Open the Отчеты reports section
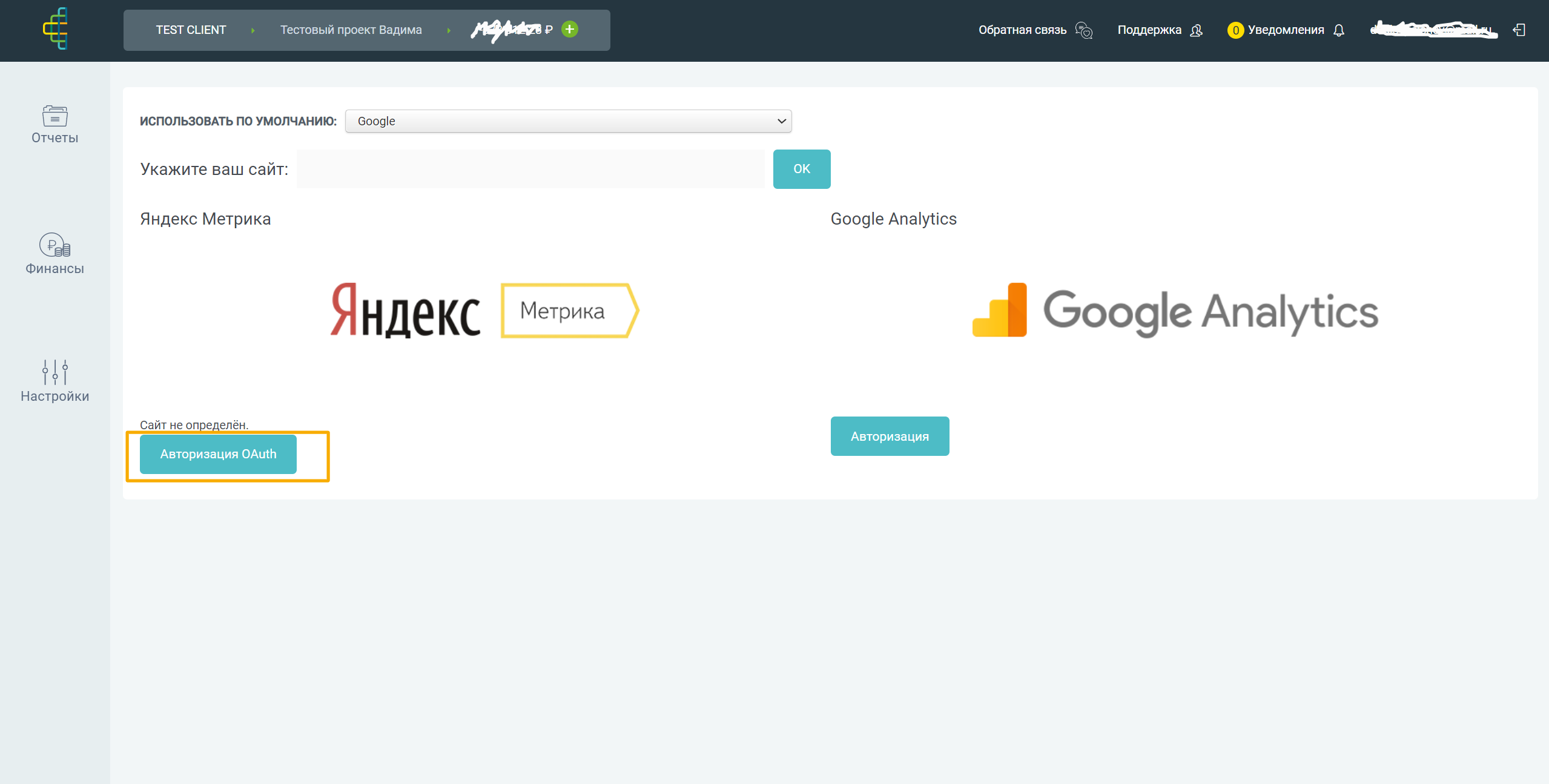The image size is (1549, 784). [x=55, y=124]
